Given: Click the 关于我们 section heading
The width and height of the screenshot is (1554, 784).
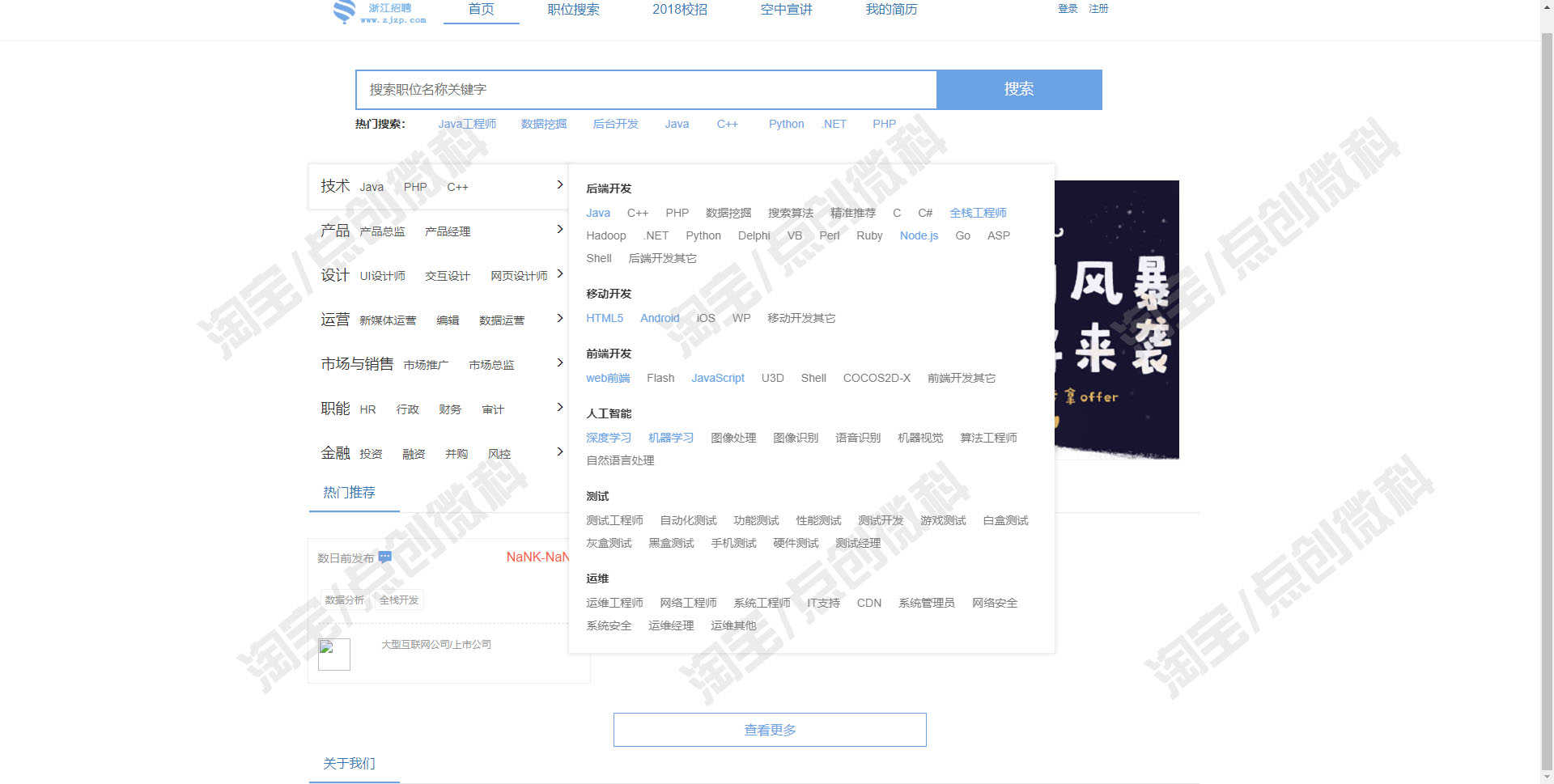Looking at the screenshot, I should (350, 764).
